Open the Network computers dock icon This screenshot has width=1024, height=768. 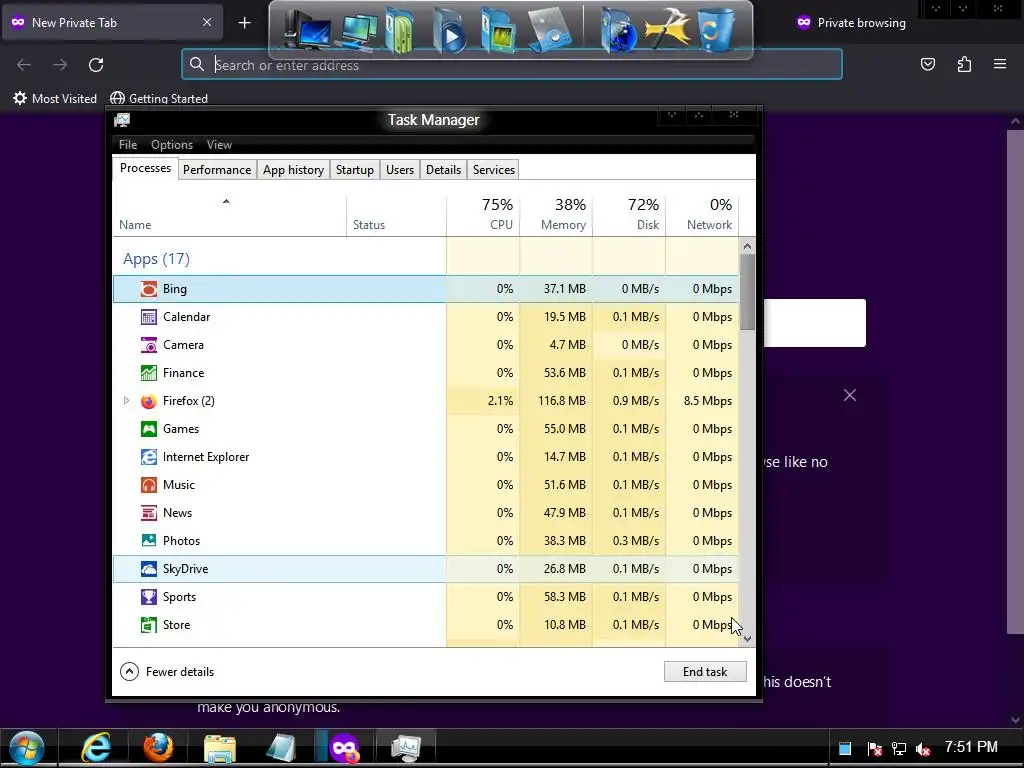(356, 31)
